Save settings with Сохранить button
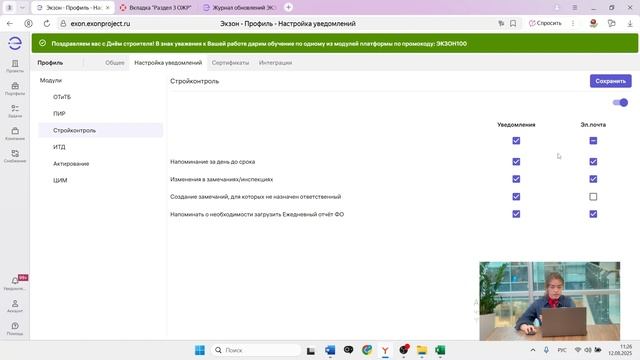The height and width of the screenshot is (360, 640). [x=610, y=81]
